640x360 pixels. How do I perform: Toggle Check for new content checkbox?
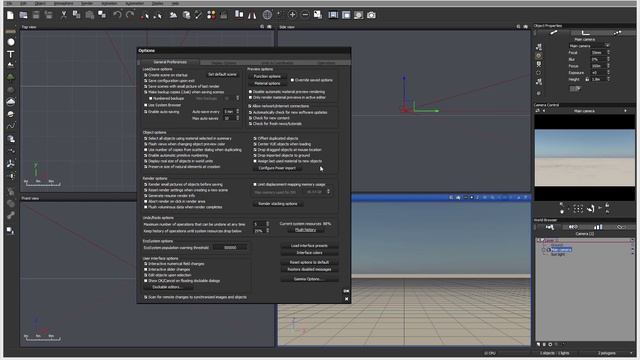[250, 118]
